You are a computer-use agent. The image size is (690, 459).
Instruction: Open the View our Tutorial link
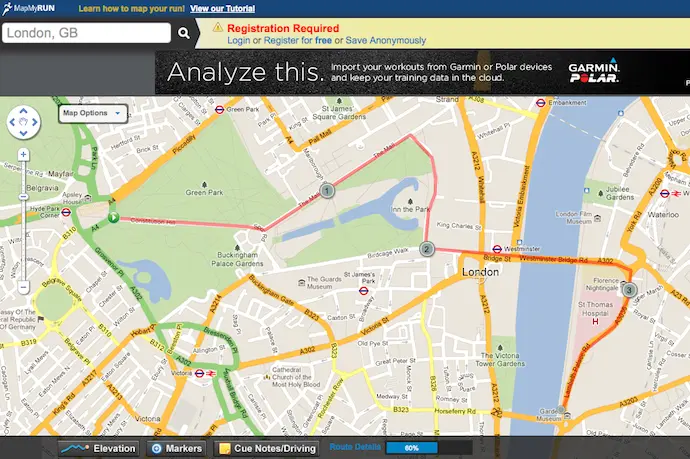223,8
